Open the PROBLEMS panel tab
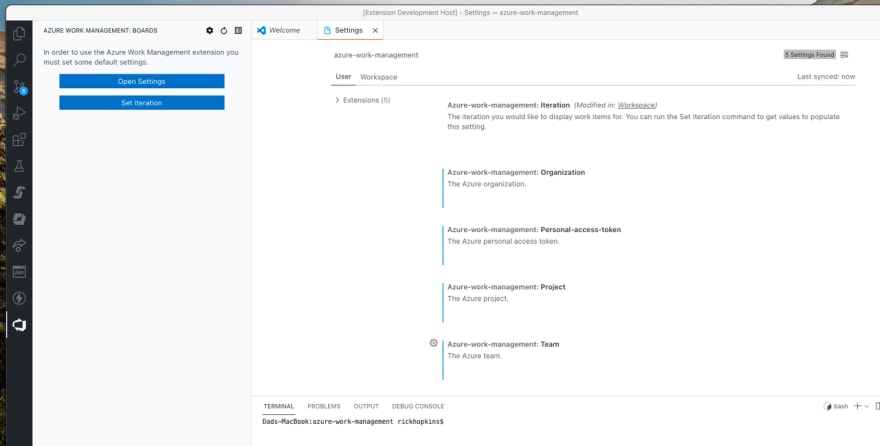This screenshot has width=880, height=446. pos(324,406)
